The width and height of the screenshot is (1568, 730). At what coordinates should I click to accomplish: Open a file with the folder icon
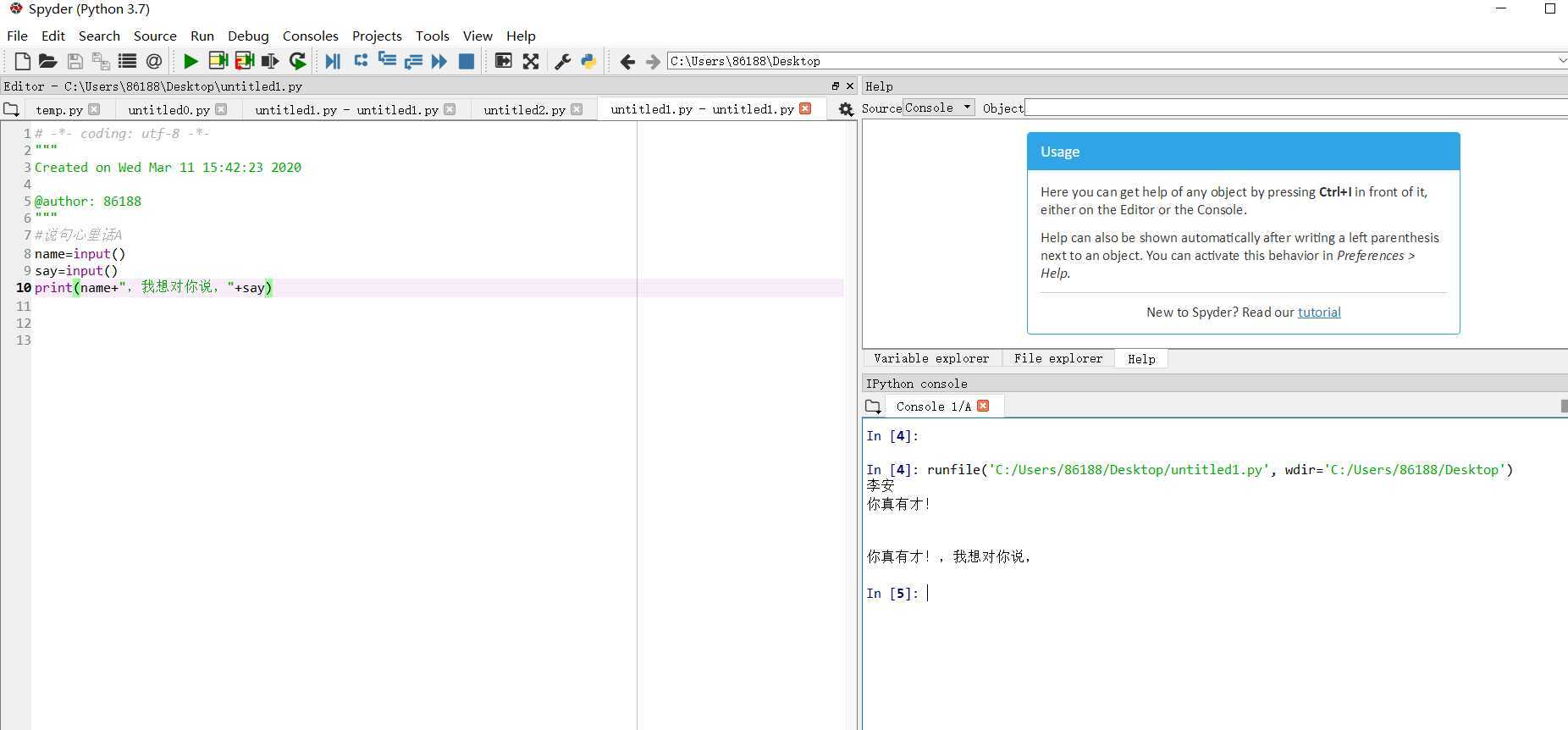(x=48, y=61)
